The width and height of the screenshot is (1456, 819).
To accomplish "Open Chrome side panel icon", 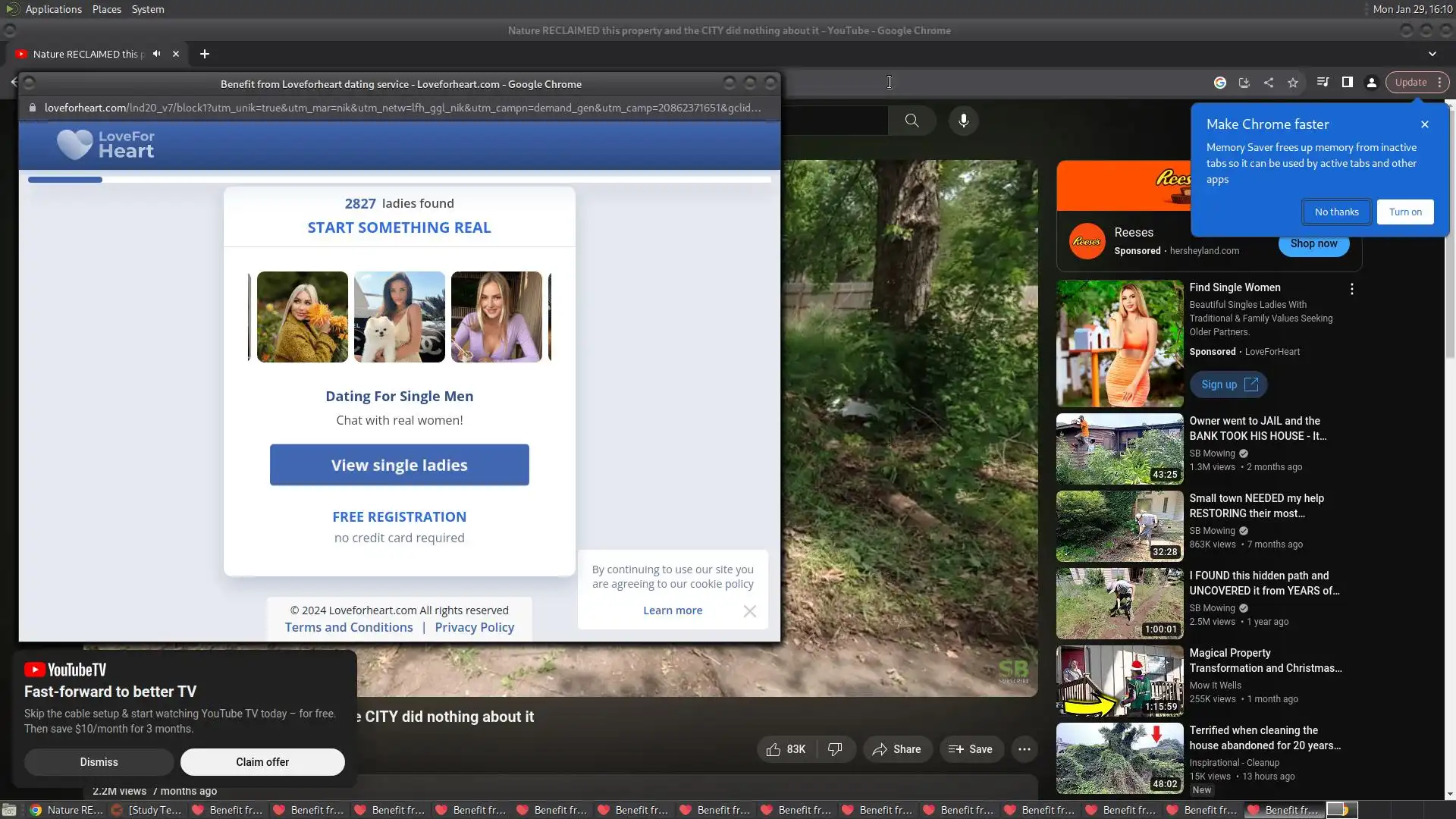I will [1348, 83].
